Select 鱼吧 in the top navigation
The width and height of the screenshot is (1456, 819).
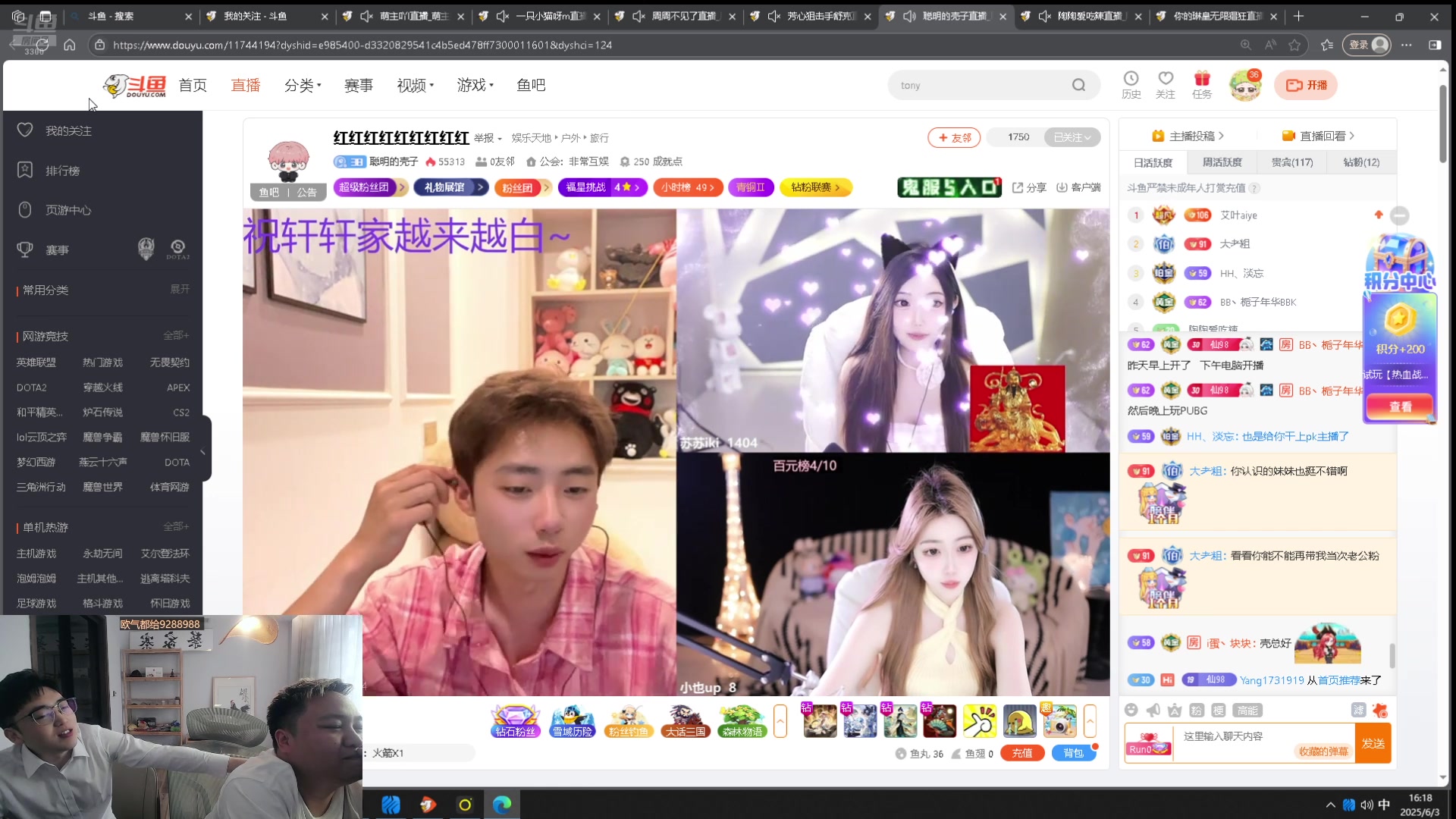tap(531, 85)
